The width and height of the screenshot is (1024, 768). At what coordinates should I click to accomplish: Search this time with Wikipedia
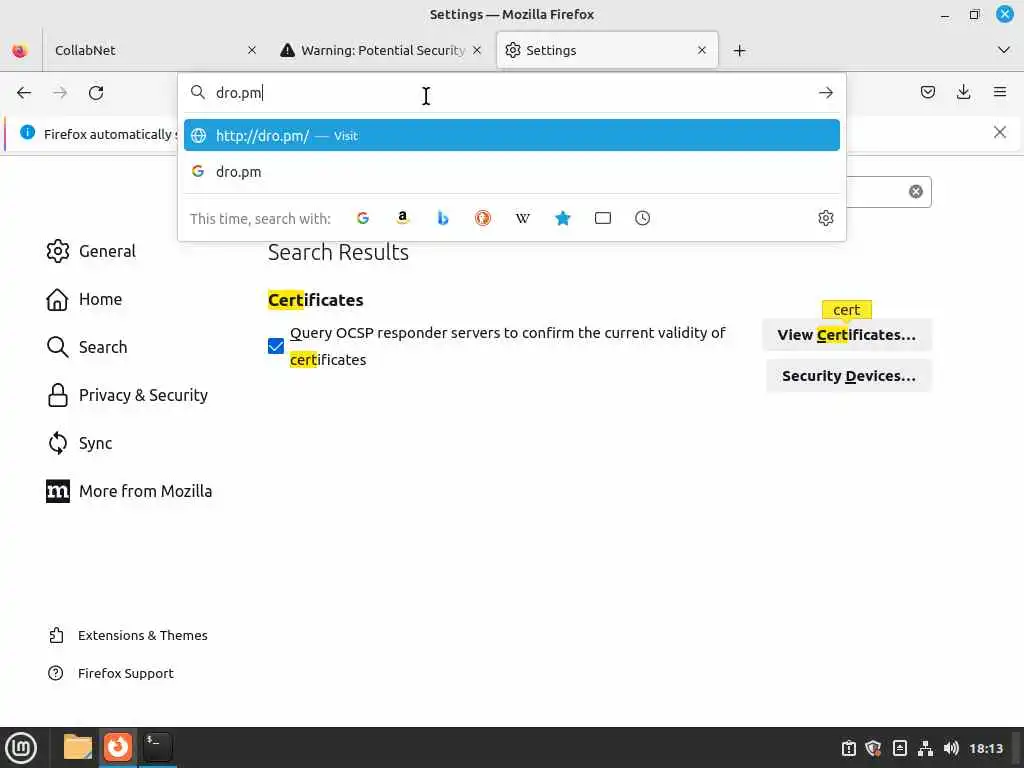(522, 218)
